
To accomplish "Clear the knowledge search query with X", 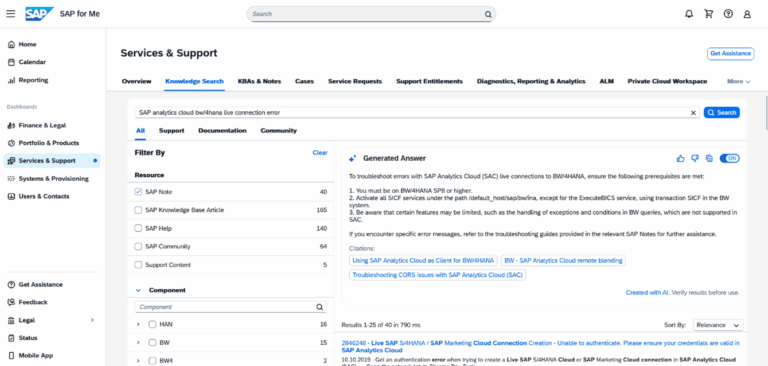I will (x=693, y=113).
